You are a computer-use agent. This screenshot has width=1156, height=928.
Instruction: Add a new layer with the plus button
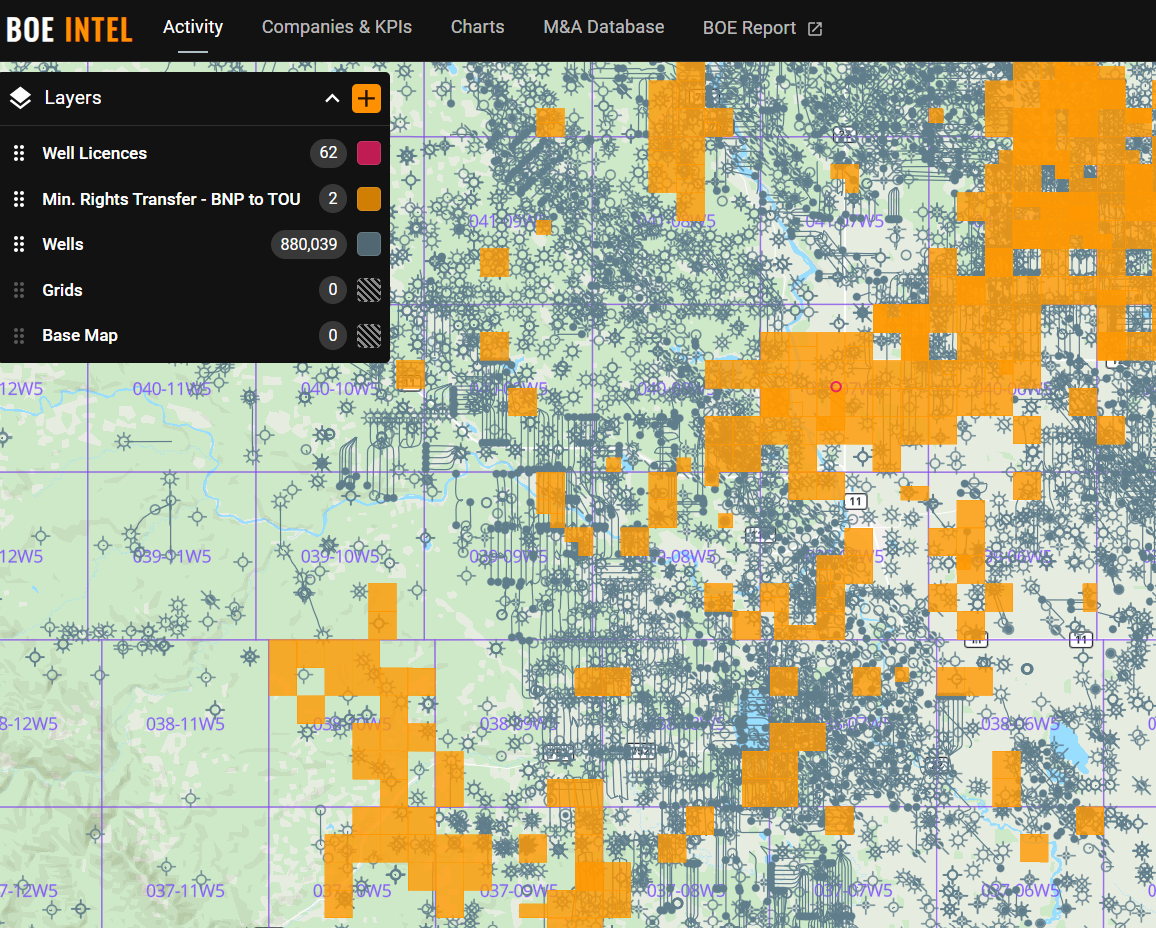click(366, 99)
